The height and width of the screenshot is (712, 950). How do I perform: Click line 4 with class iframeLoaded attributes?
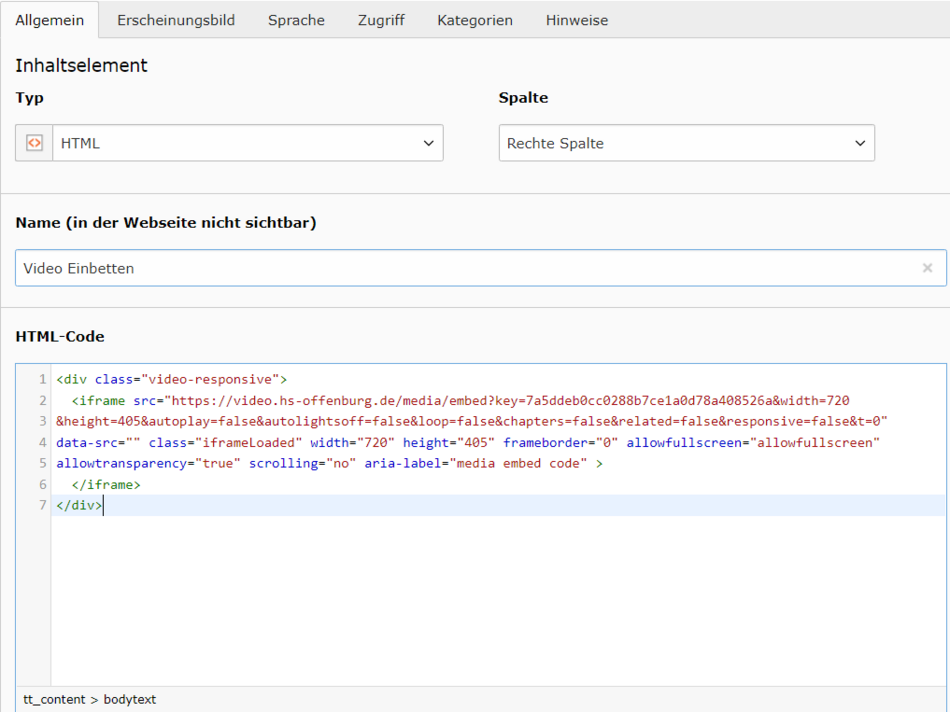468,442
